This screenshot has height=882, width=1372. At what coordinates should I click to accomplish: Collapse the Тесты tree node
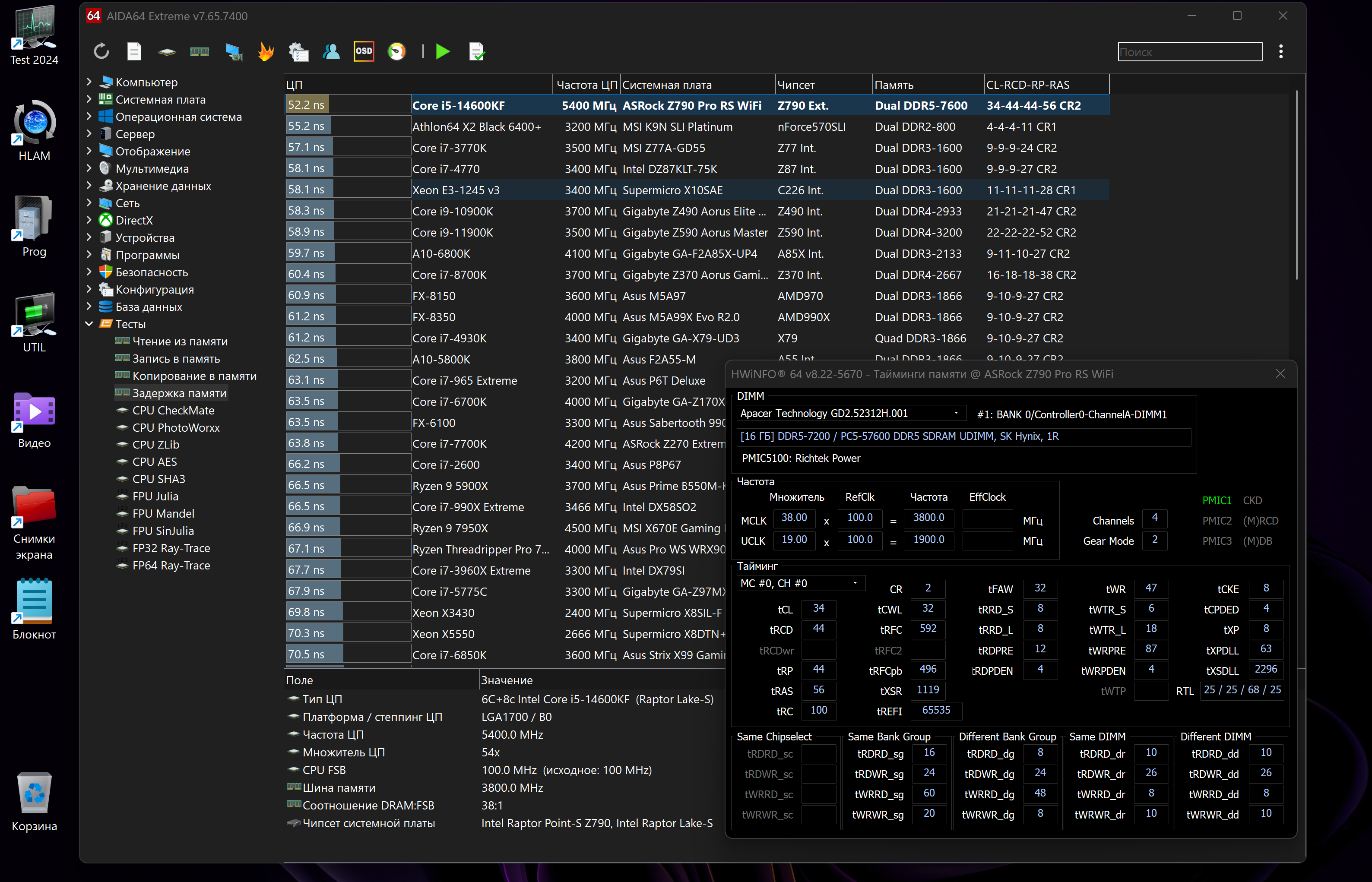pyautogui.click(x=89, y=324)
